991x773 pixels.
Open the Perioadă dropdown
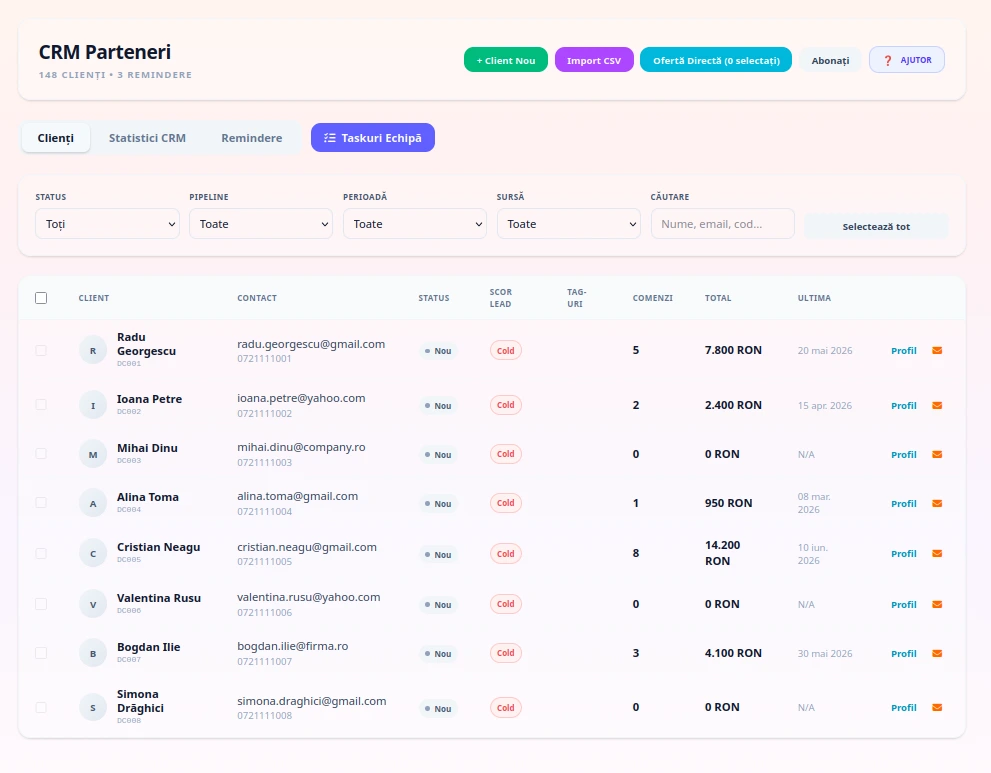[x=415, y=224]
